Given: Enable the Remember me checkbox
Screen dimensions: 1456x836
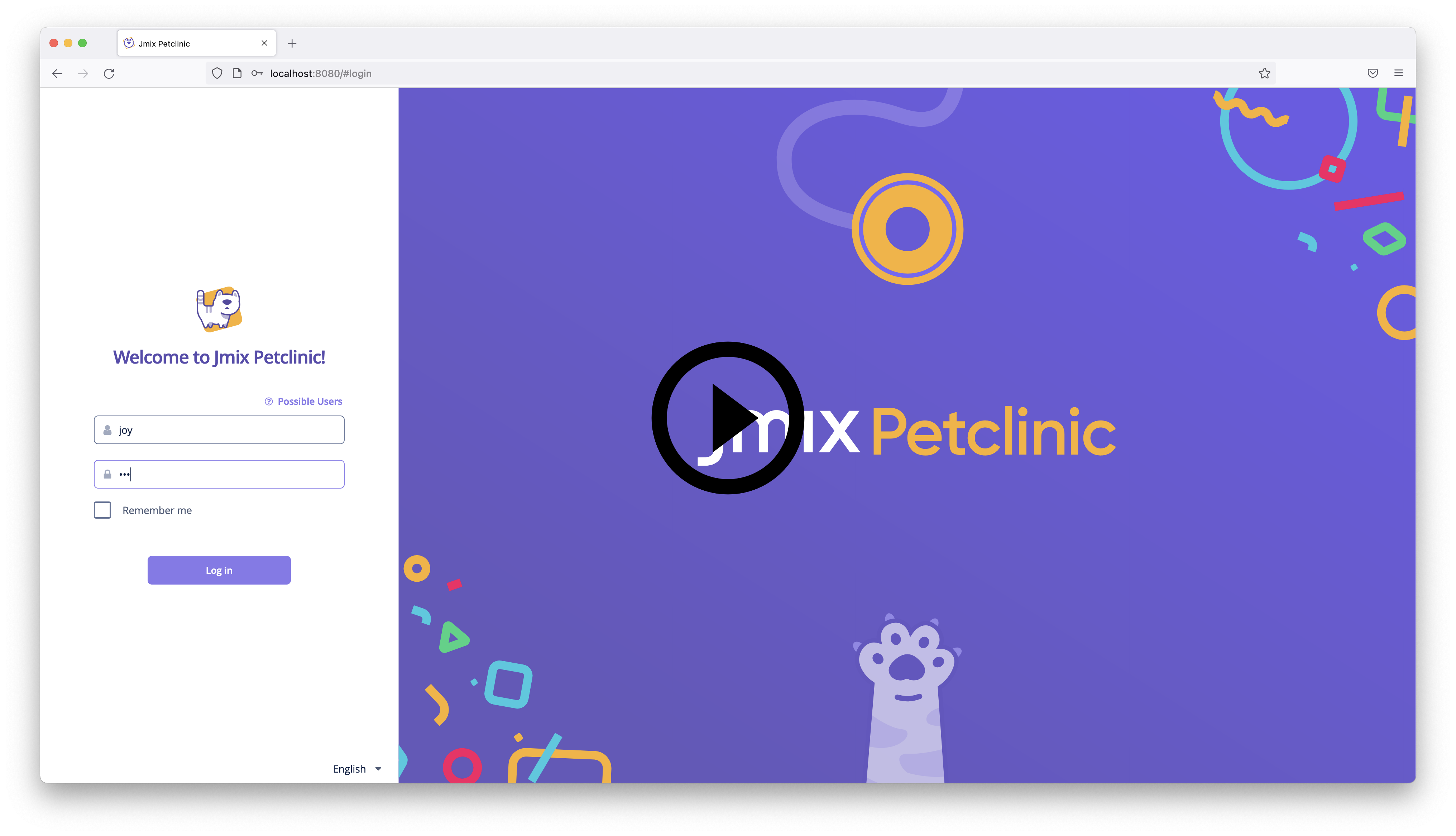Looking at the screenshot, I should click(103, 510).
